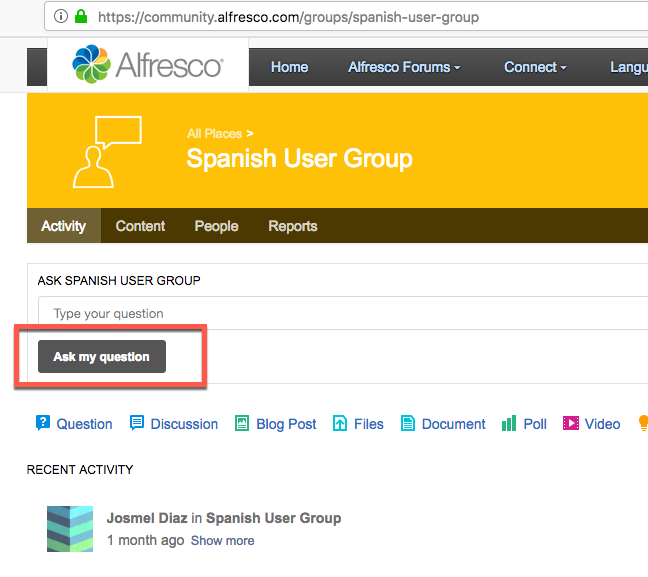This screenshot has width=648, height=577.
Task: Click the Question mark icon
Action: coord(43,423)
